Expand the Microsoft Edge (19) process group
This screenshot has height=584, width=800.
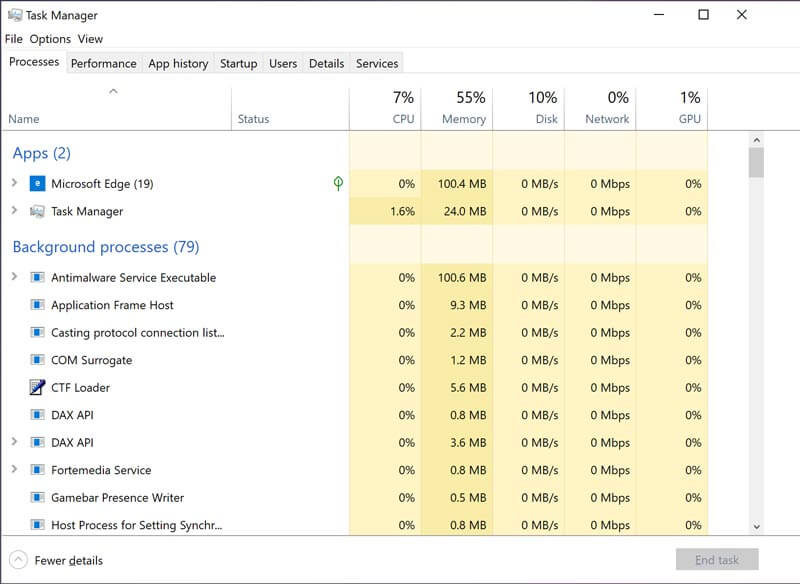(14, 183)
